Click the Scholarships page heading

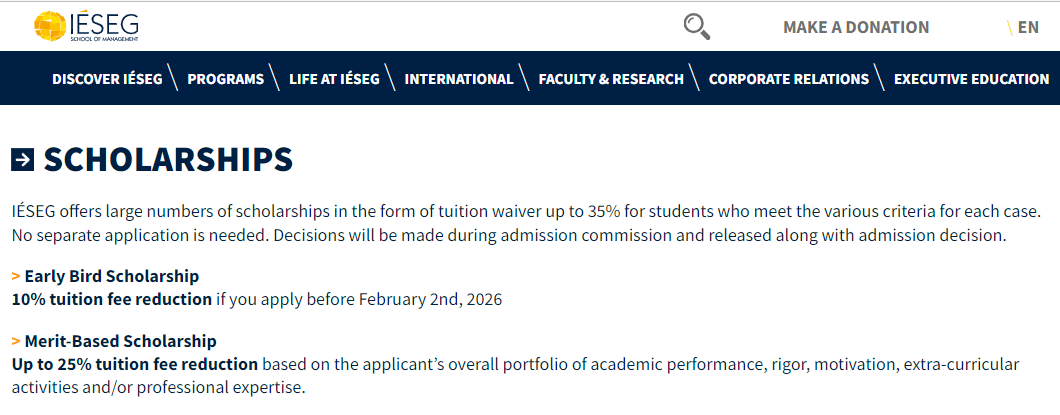[168, 159]
